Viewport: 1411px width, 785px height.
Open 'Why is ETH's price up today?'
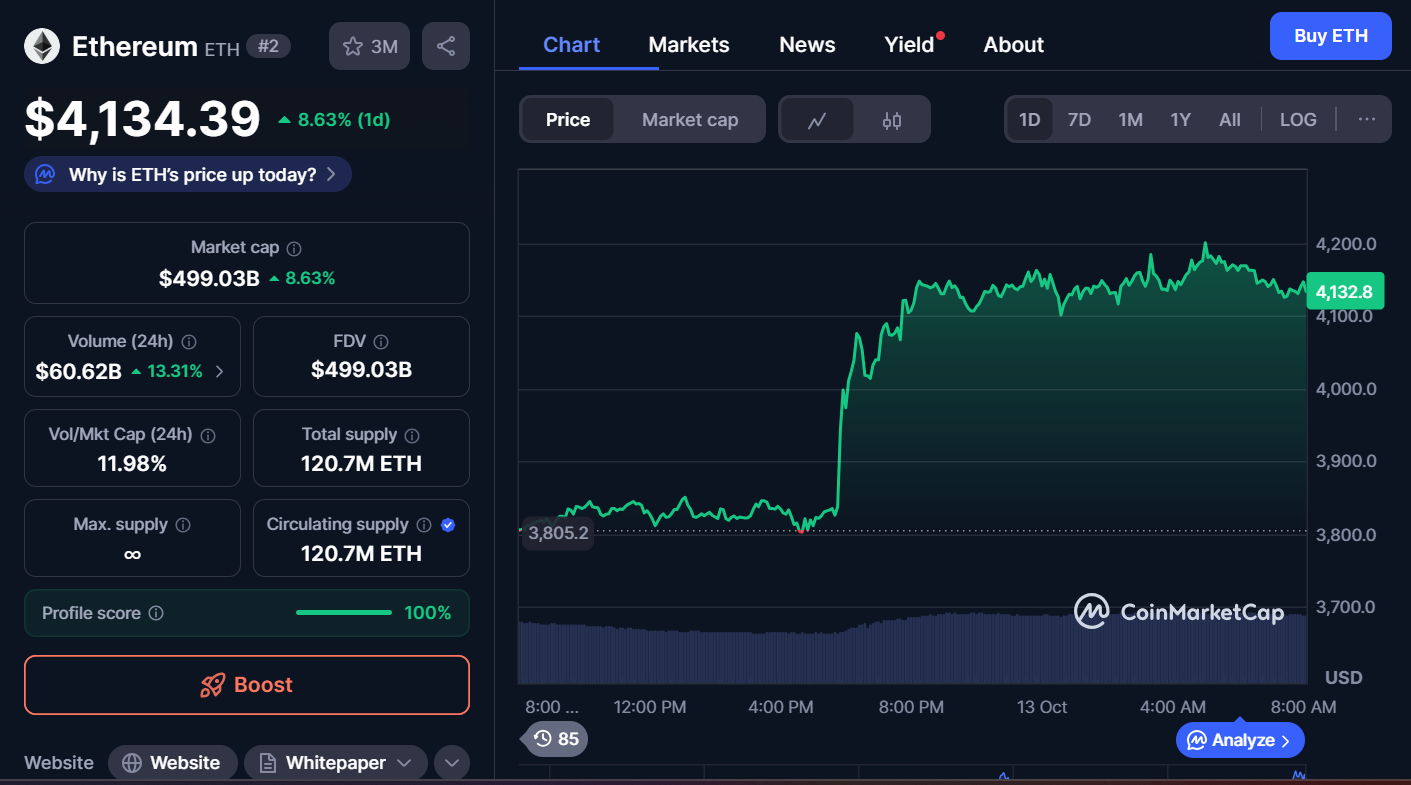[x=188, y=174]
